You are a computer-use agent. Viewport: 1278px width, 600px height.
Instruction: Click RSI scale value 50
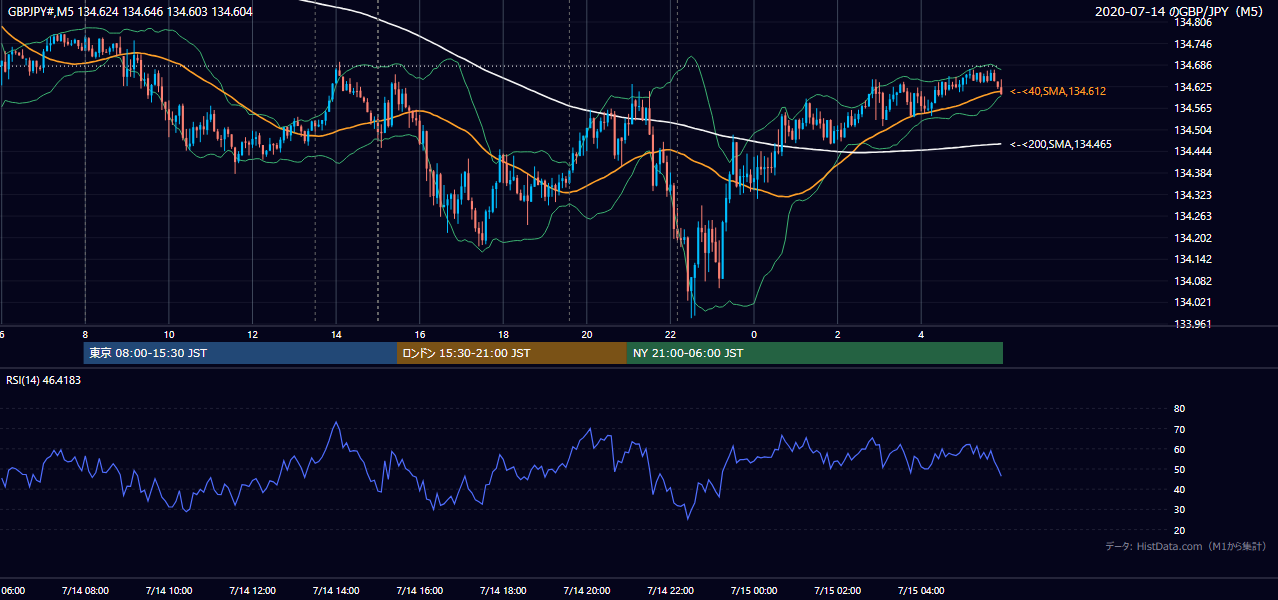pyautogui.click(x=1179, y=470)
